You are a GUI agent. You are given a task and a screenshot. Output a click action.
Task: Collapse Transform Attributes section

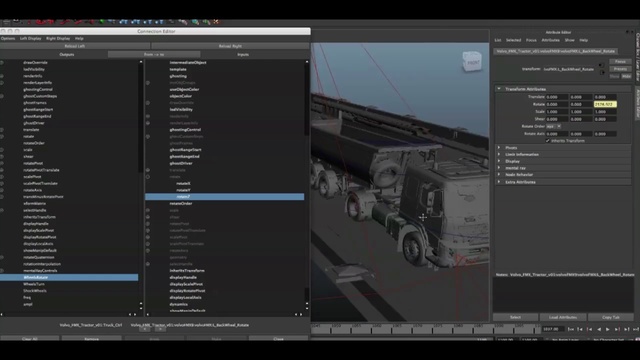tap(499, 89)
